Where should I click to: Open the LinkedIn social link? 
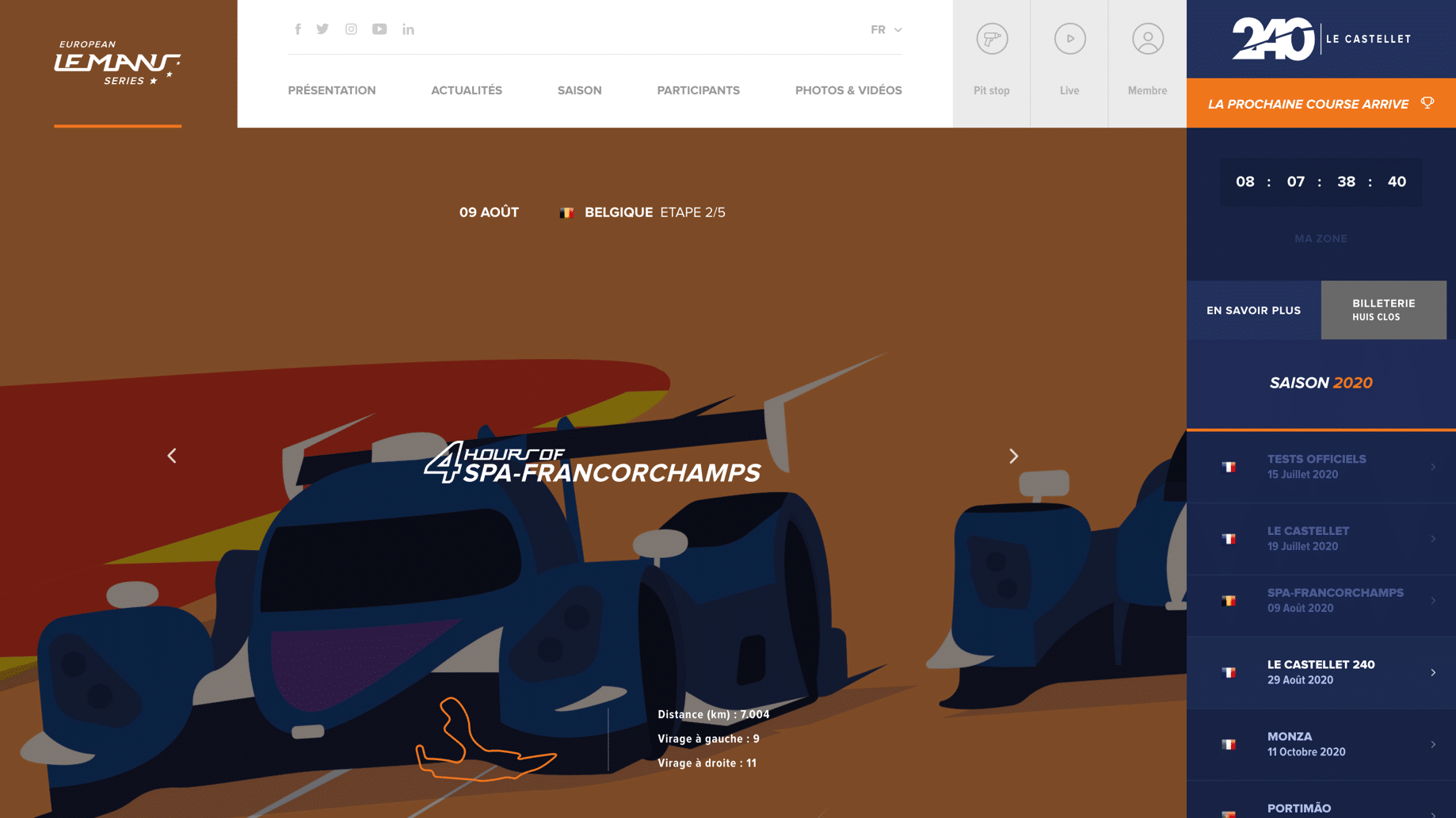[x=408, y=29]
